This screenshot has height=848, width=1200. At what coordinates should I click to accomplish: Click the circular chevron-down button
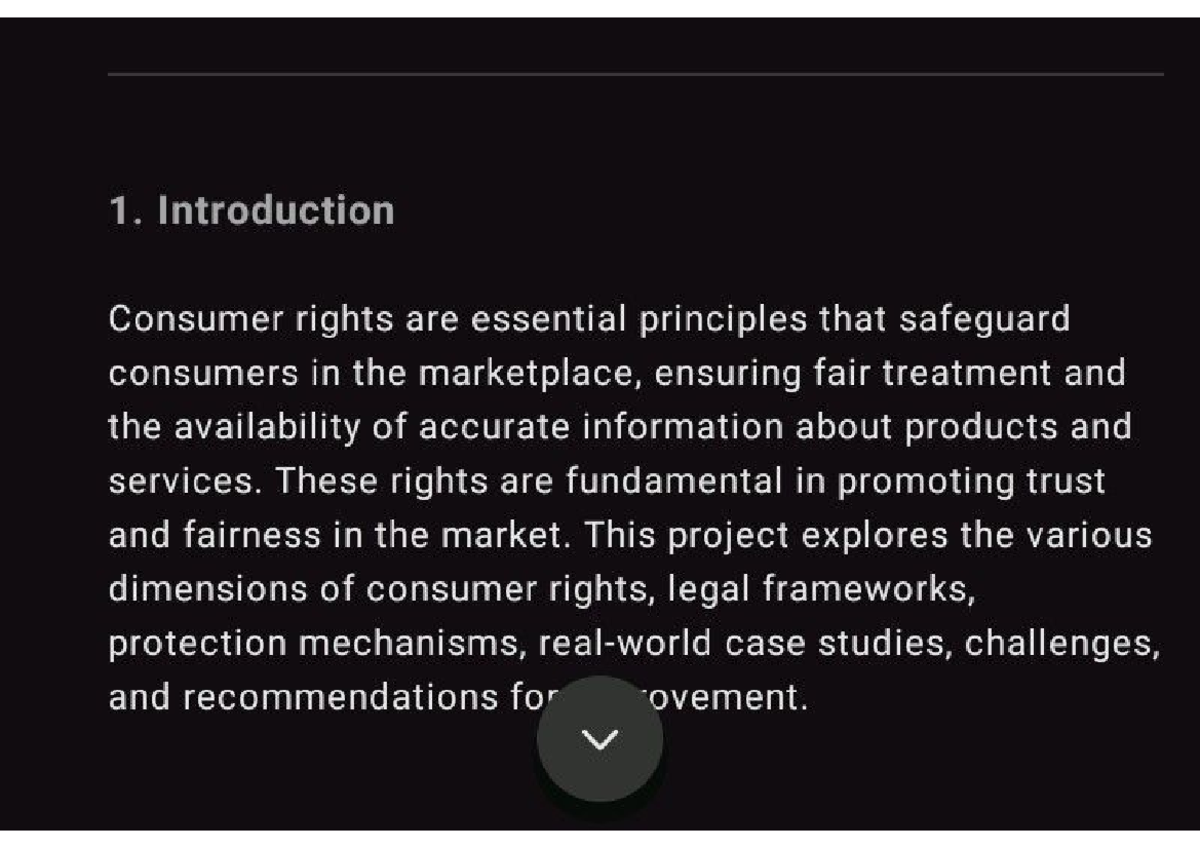(x=599, y=739)
